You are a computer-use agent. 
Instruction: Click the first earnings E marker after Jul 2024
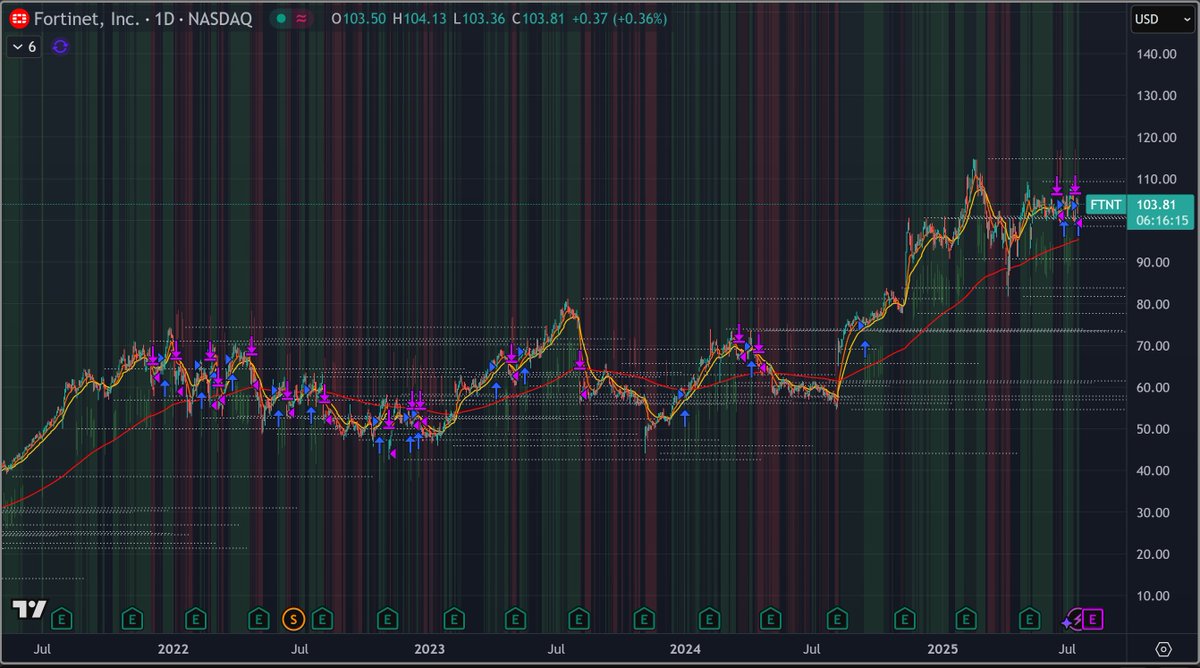836,619
